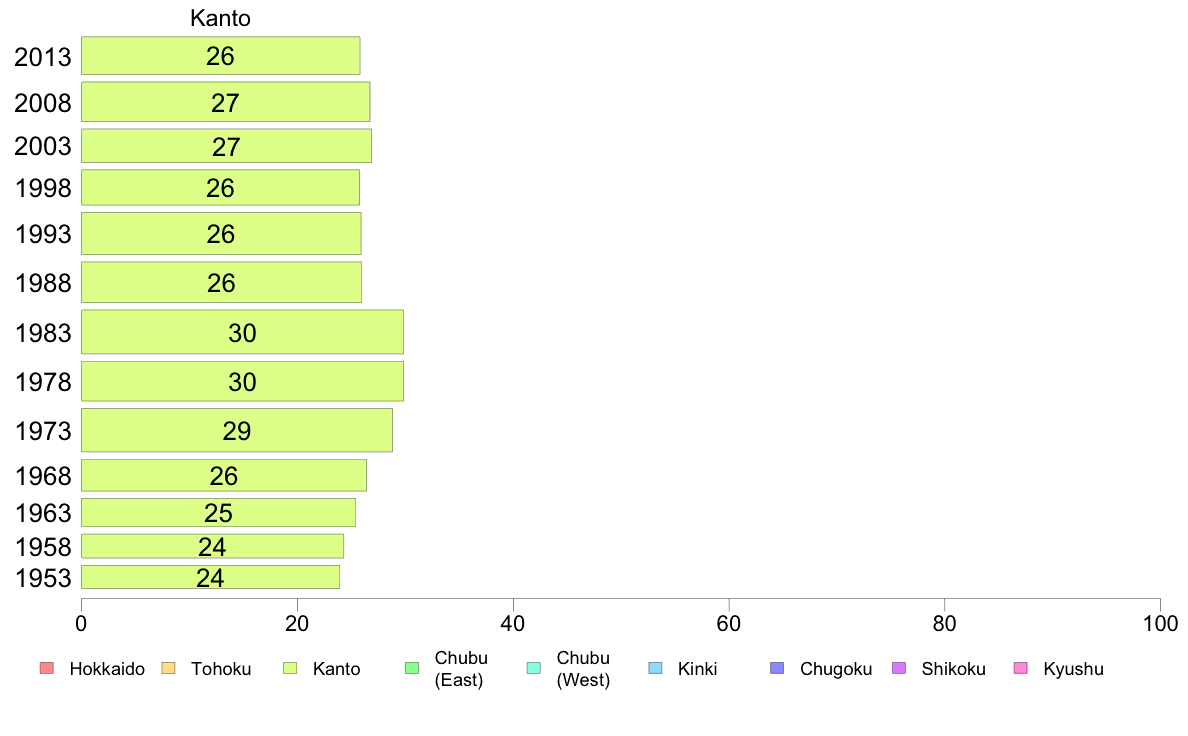Click the Kinki legend swatch
This screenshot has width=1188, height=736.
(655, 668)
